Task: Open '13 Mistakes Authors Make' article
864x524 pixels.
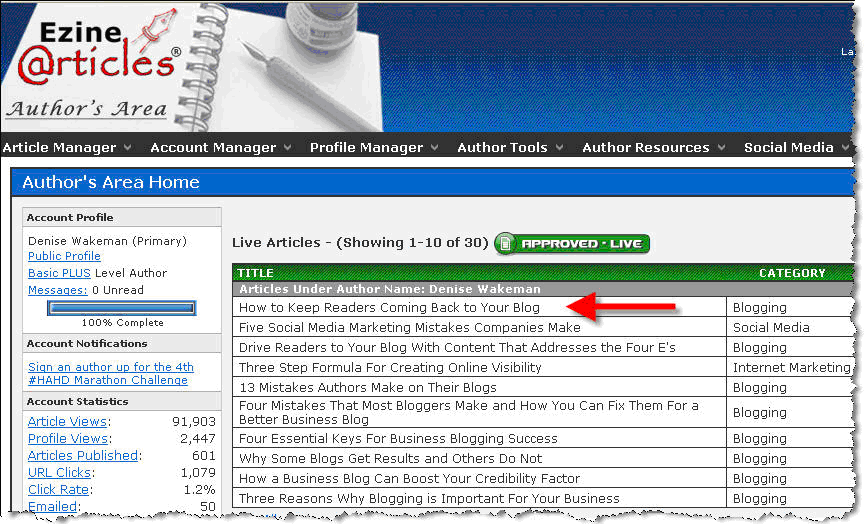Action: (368, 387)
